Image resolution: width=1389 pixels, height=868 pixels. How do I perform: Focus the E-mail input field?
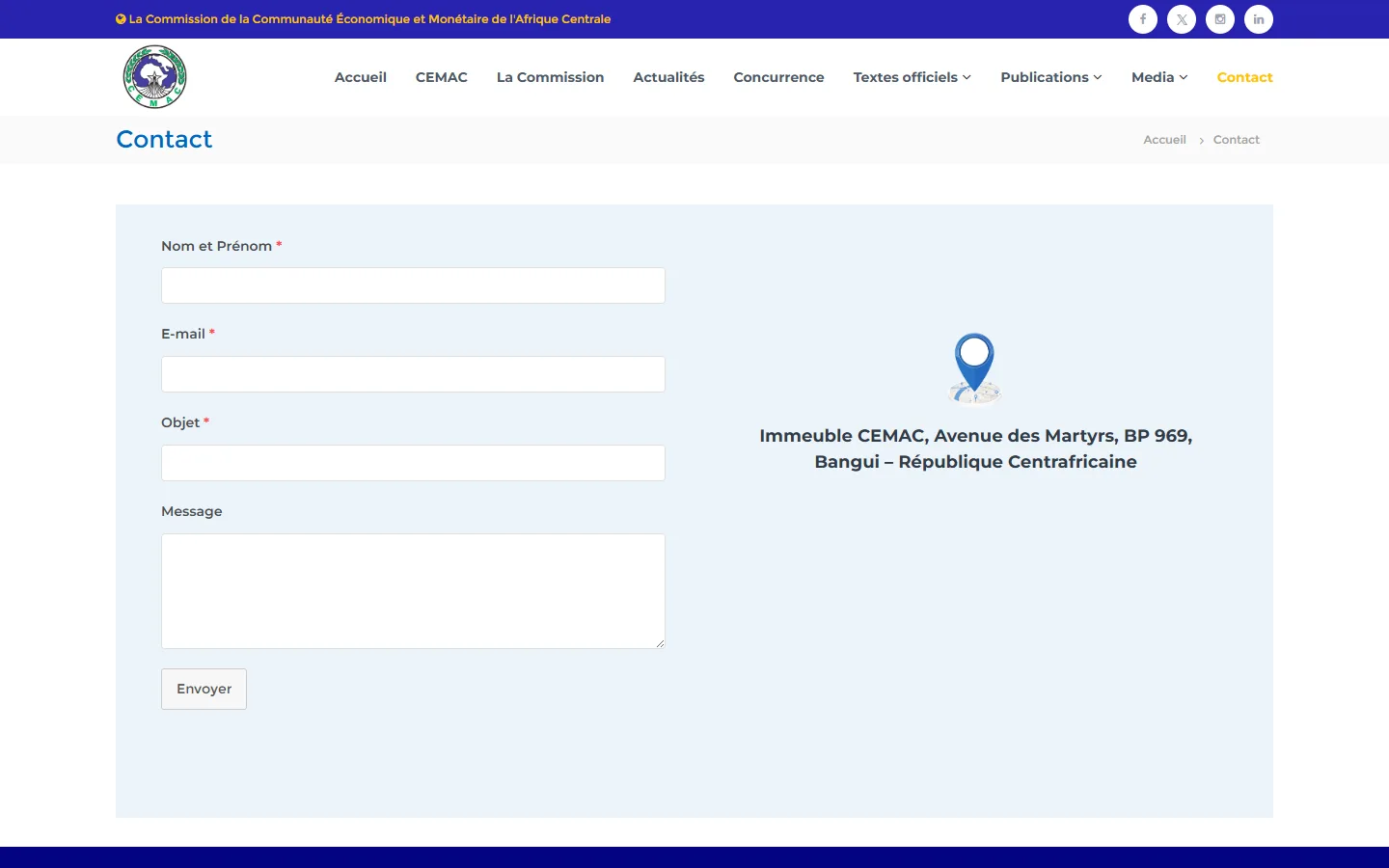[x=413, y=374]
